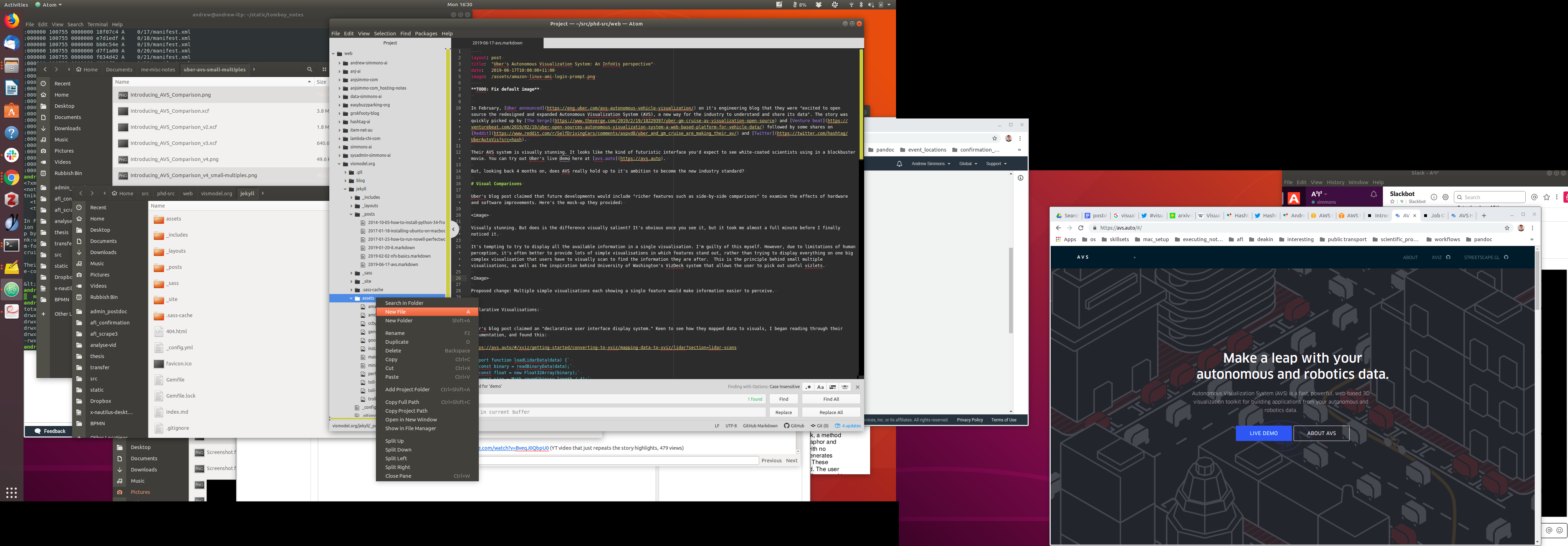Select New Folder from context menu
This screenshot has height=546, width=1568.
click(399, 321)
